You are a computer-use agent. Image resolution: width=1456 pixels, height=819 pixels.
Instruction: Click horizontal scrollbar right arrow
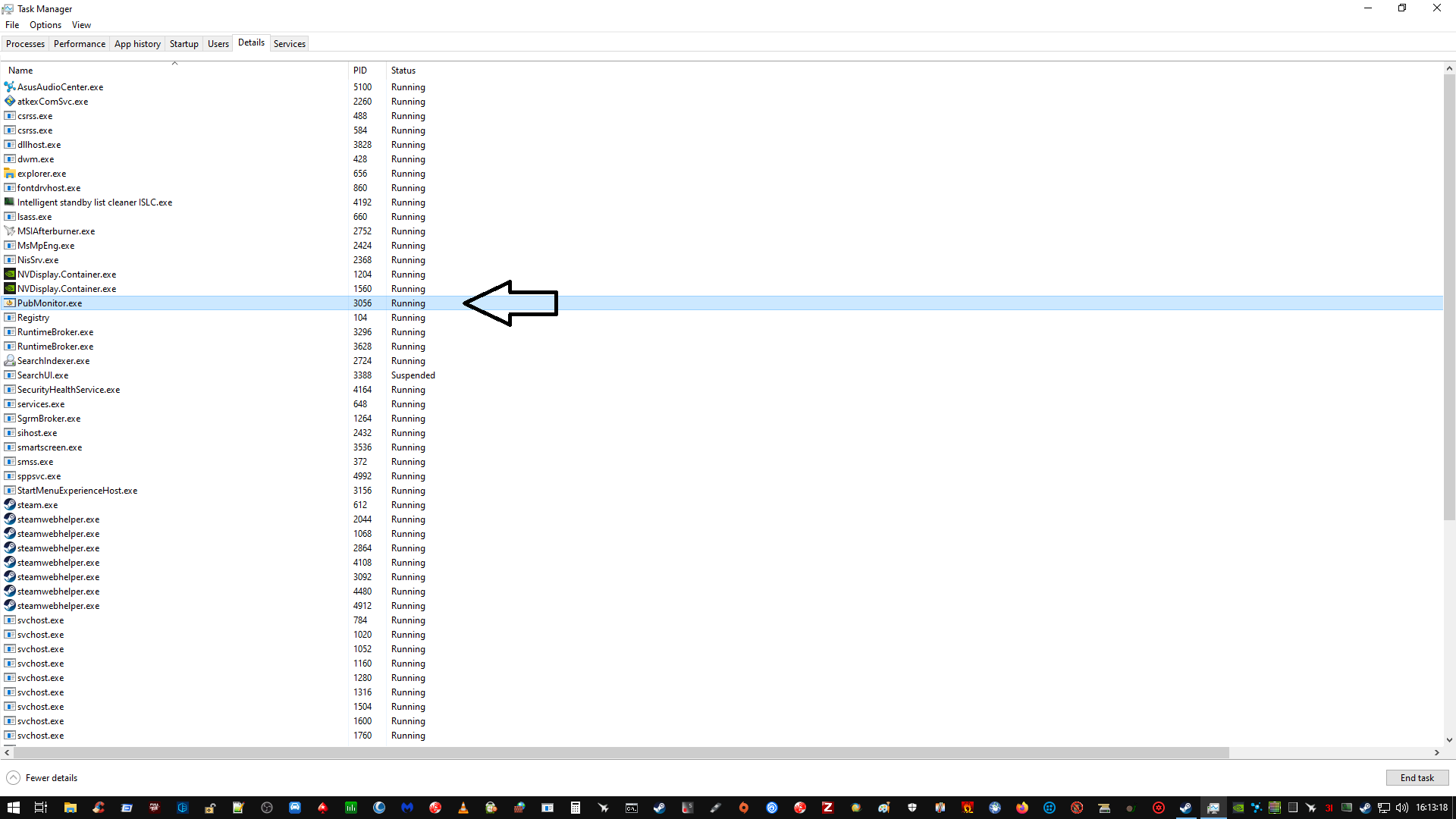pos(1436,752)
